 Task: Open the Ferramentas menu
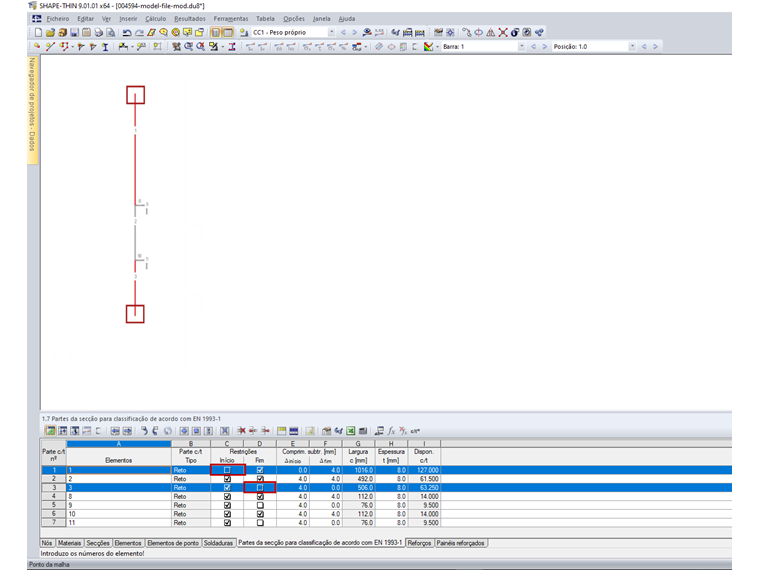coord(231,19)
